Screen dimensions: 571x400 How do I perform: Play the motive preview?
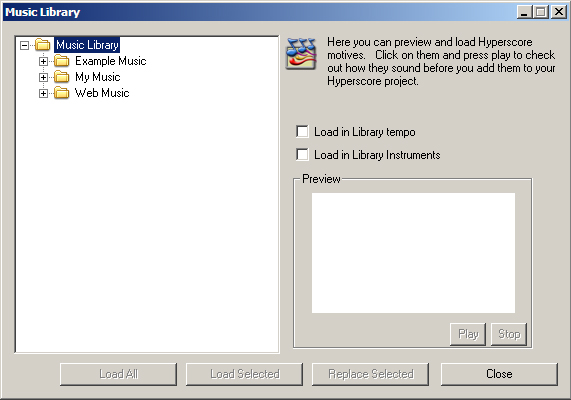pos(468,334)
